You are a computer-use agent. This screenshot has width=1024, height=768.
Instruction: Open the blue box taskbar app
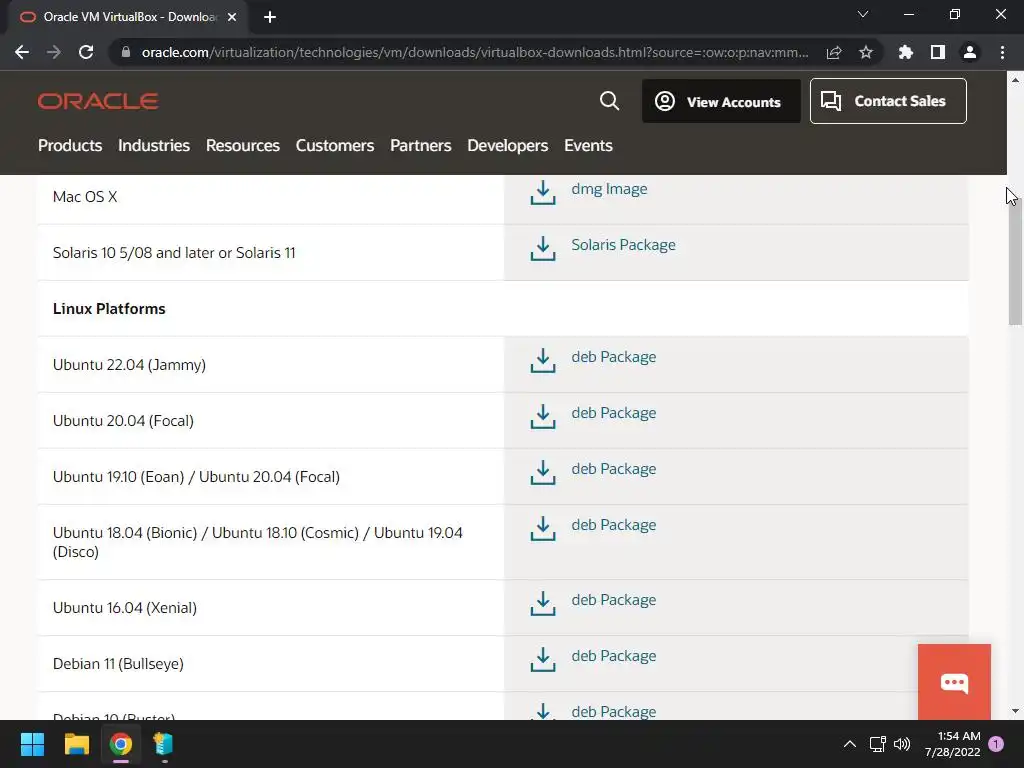point(163,744)
